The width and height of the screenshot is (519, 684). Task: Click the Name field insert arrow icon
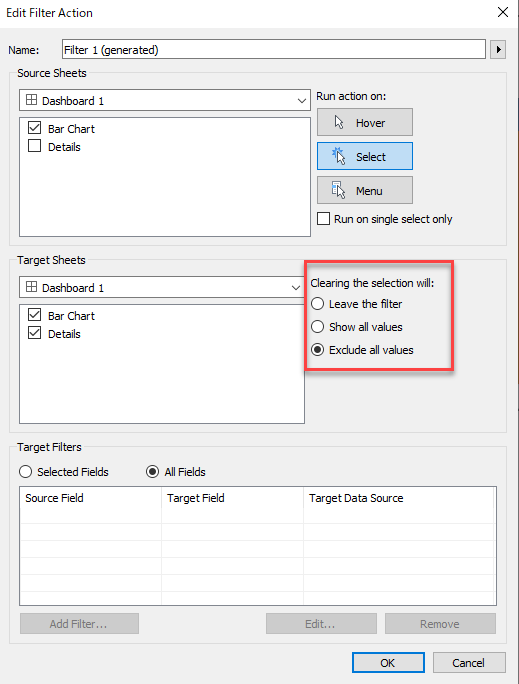[498, 49]
